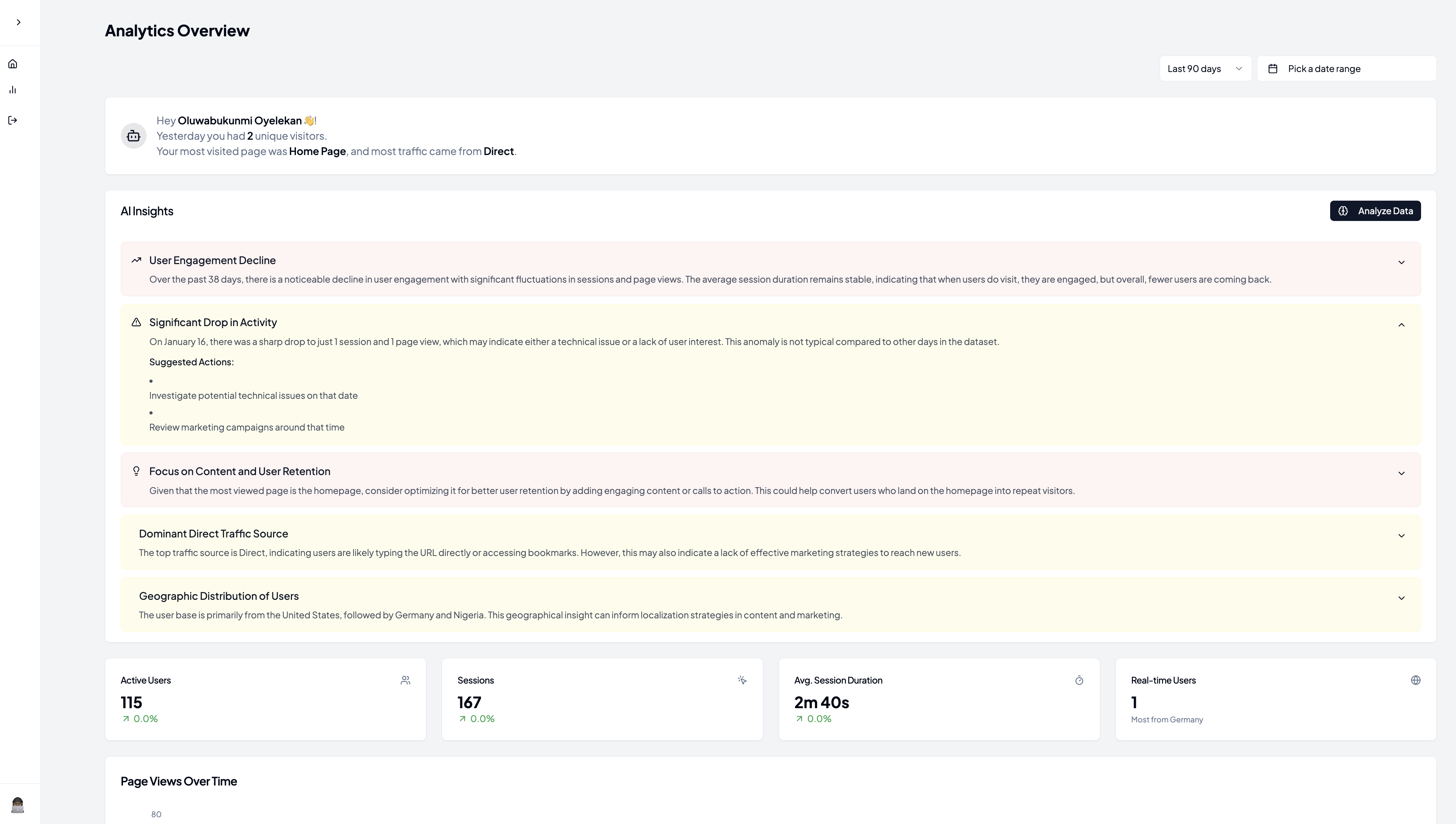1456x824 pixels.
Task: Click the pointer icon on Sessions card
Action: [x=742, y=680]
